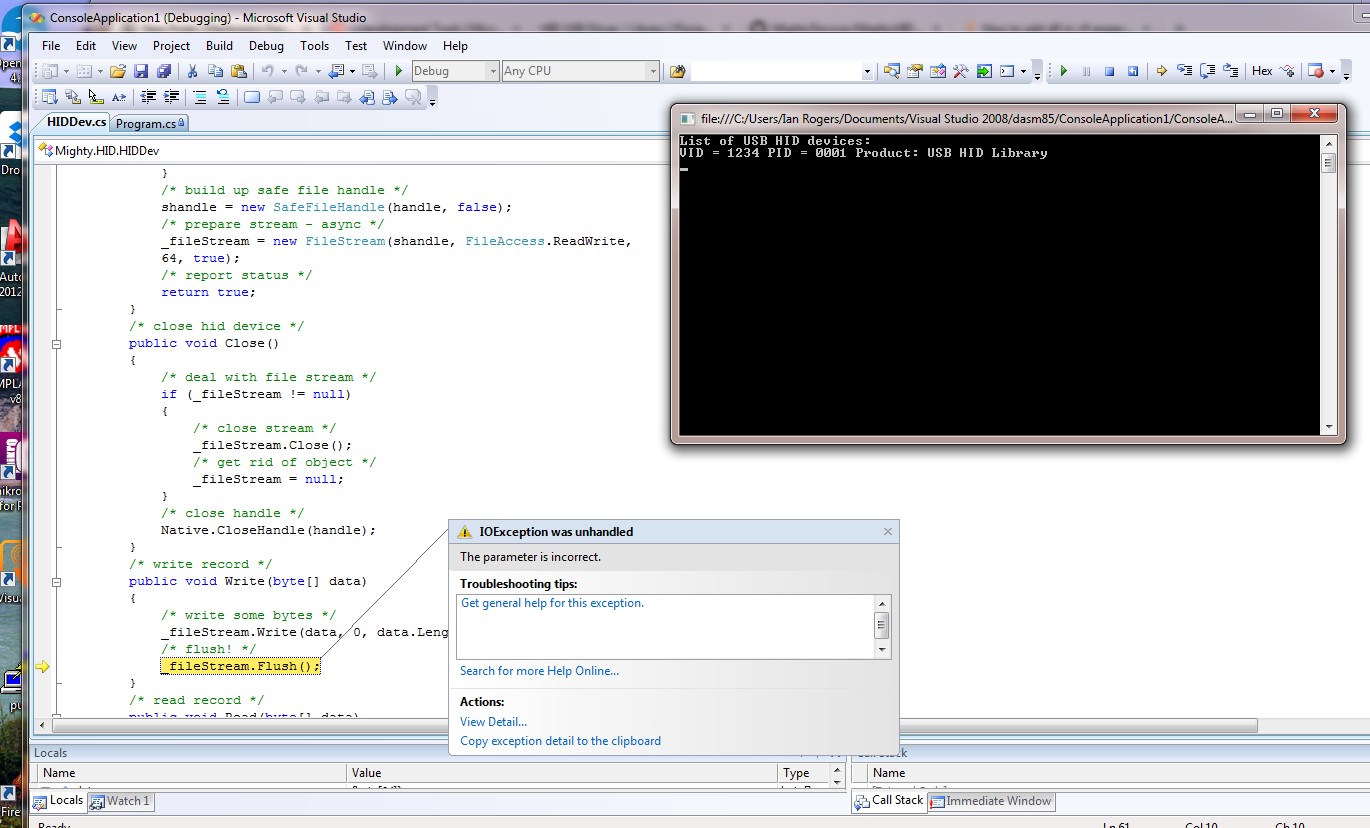
Task: Click the Copy icon in the toolbar
Action: [215, 71]
